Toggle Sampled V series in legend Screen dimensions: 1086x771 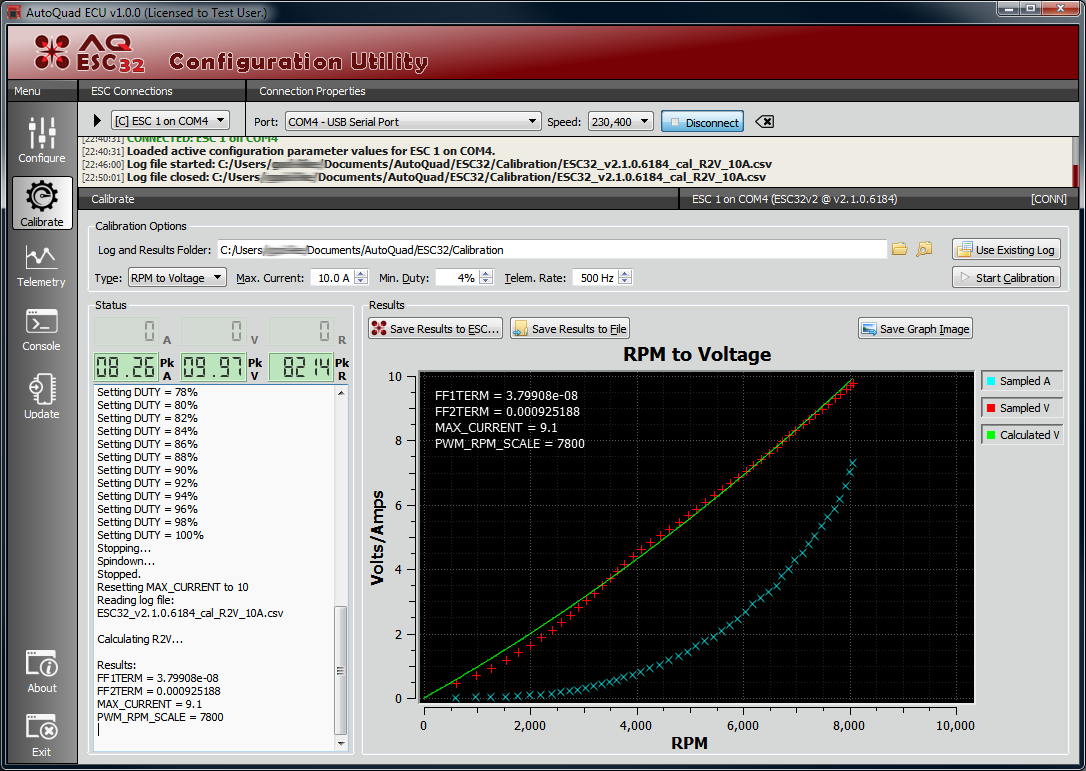1022,408
